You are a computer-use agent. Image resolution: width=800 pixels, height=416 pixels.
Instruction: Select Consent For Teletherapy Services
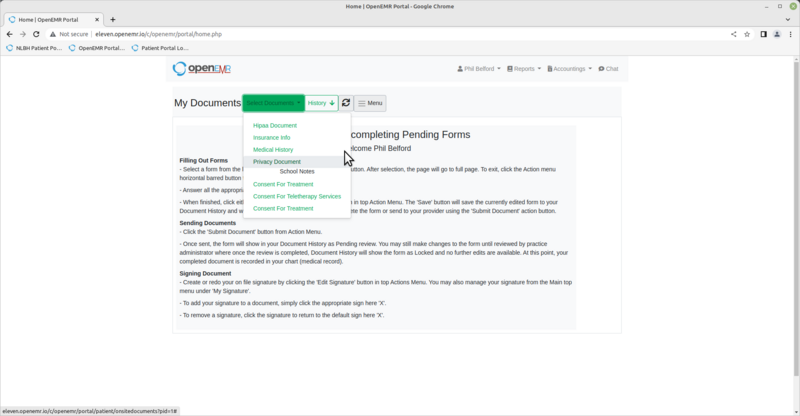(297, 196)
